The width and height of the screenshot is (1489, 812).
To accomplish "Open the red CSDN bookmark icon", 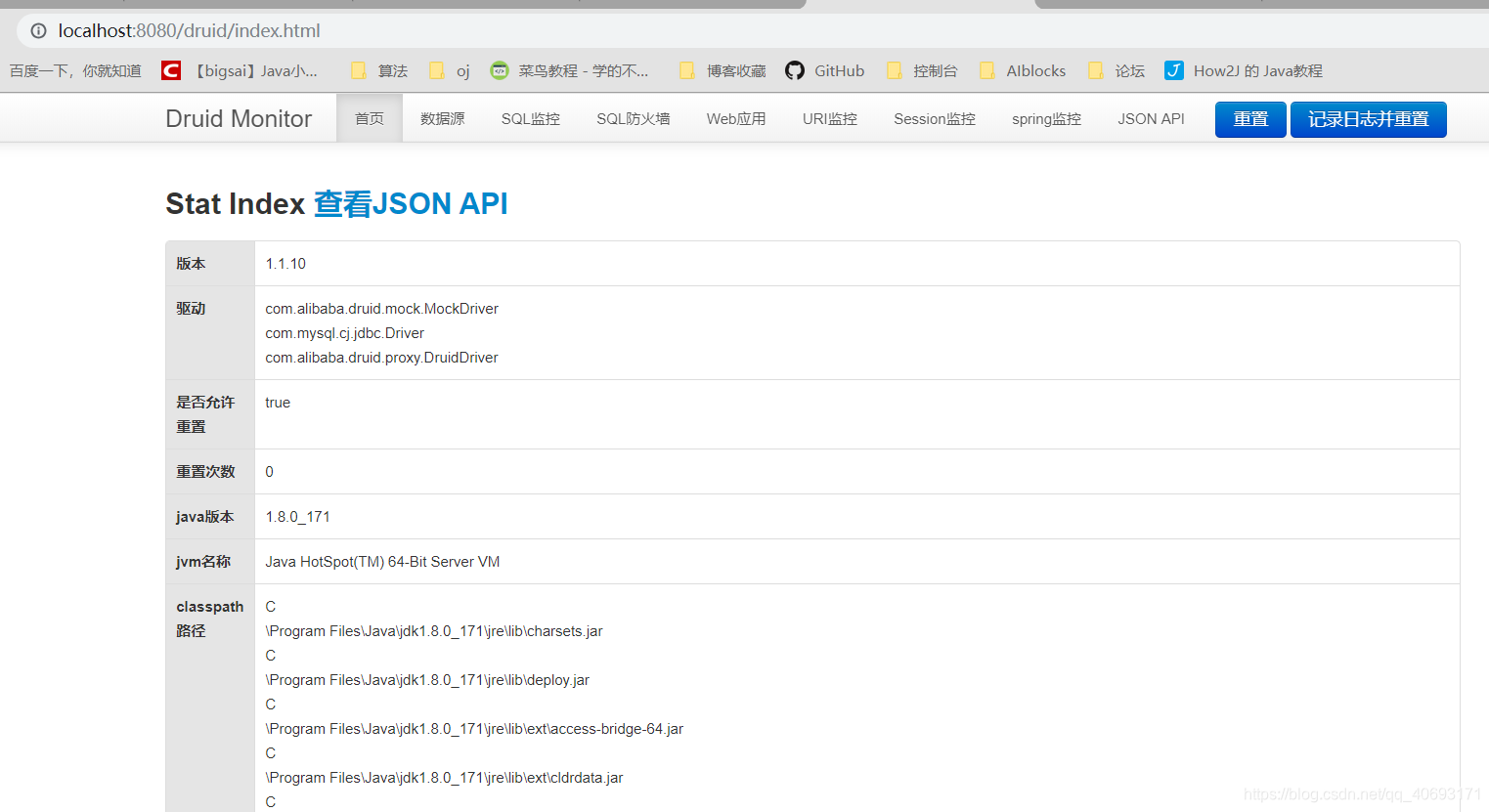I will 171,70.
